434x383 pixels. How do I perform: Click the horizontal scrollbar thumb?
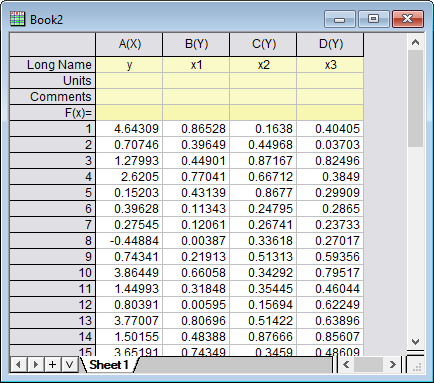pos(368,365)
